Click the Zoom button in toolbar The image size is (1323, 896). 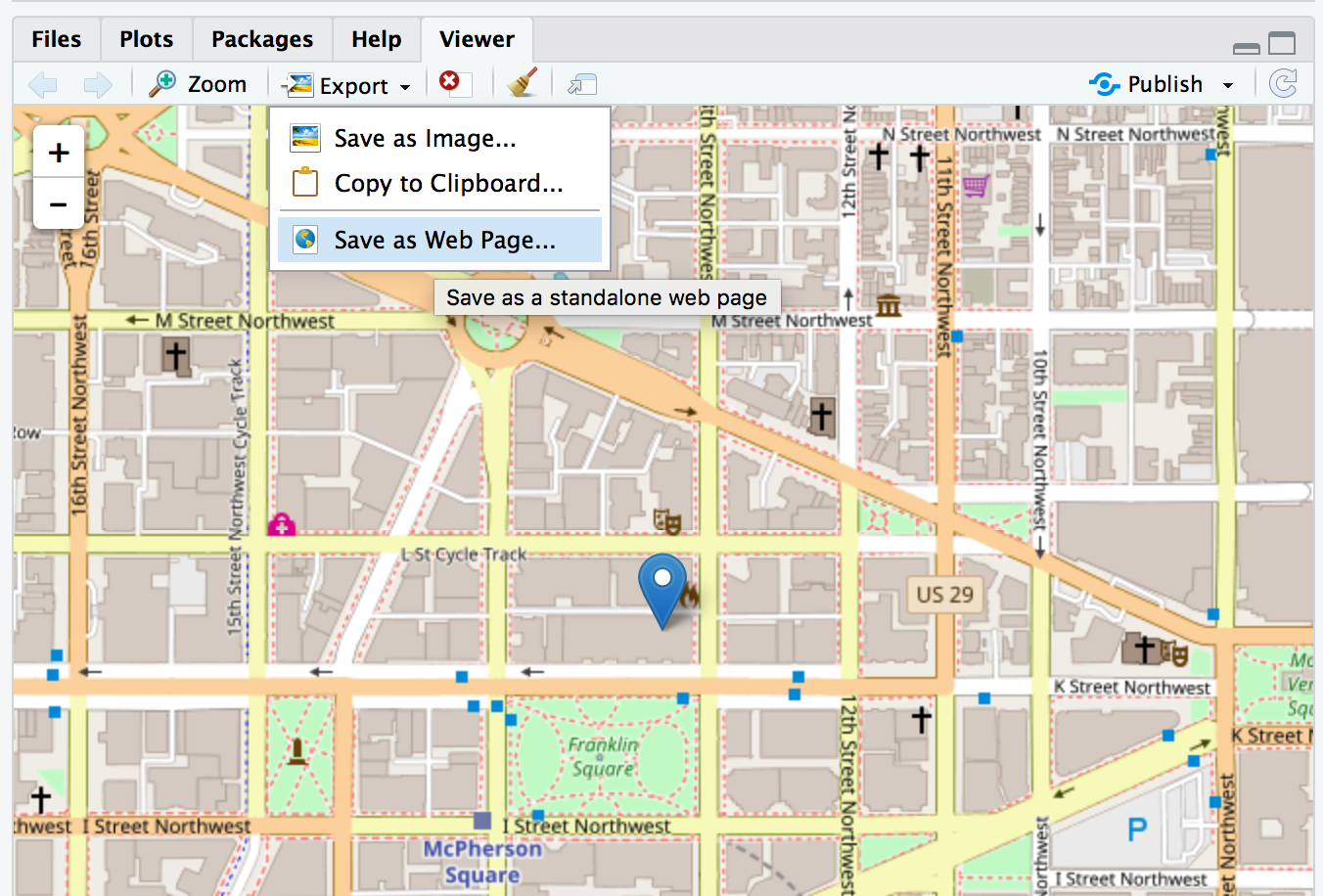[x=199, y=85]
